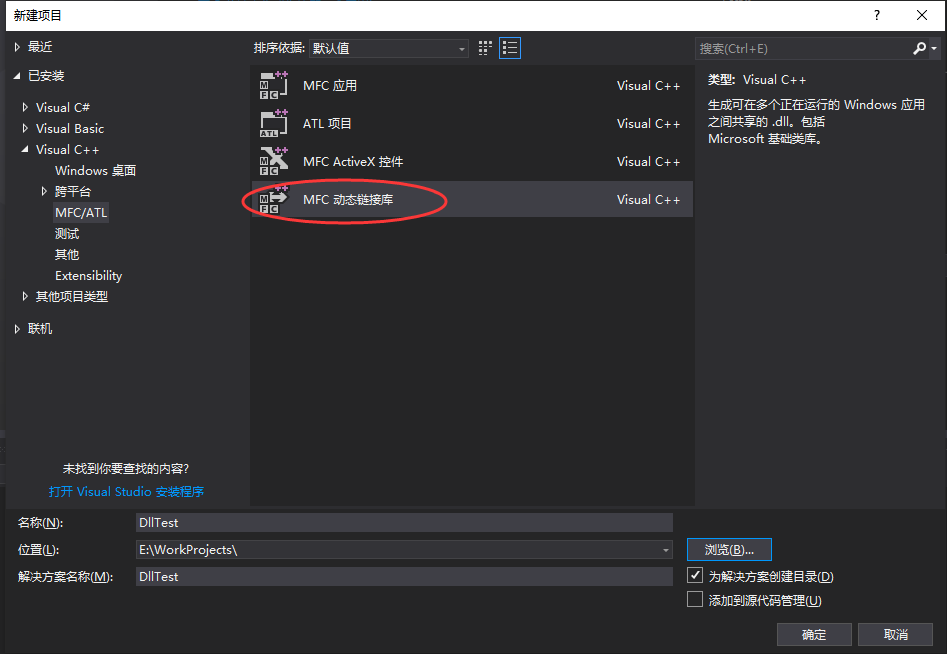This screenshot has width=947, height=654.
Task: Click the 确定 button
Action: 814,634
